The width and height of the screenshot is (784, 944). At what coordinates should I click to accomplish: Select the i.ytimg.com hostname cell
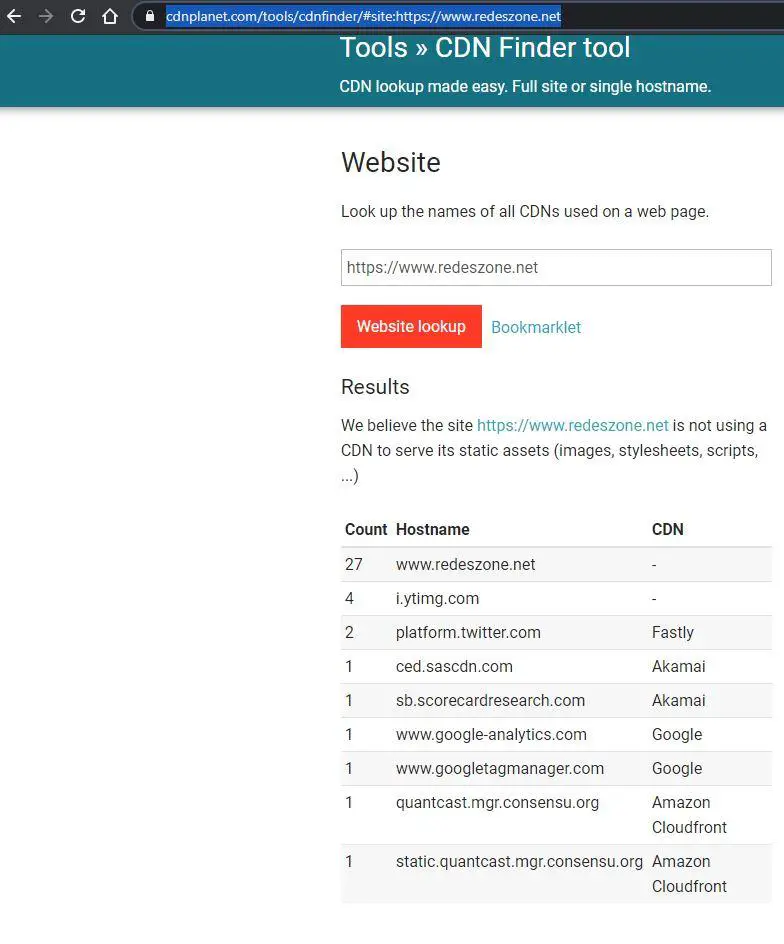[437, 598]
